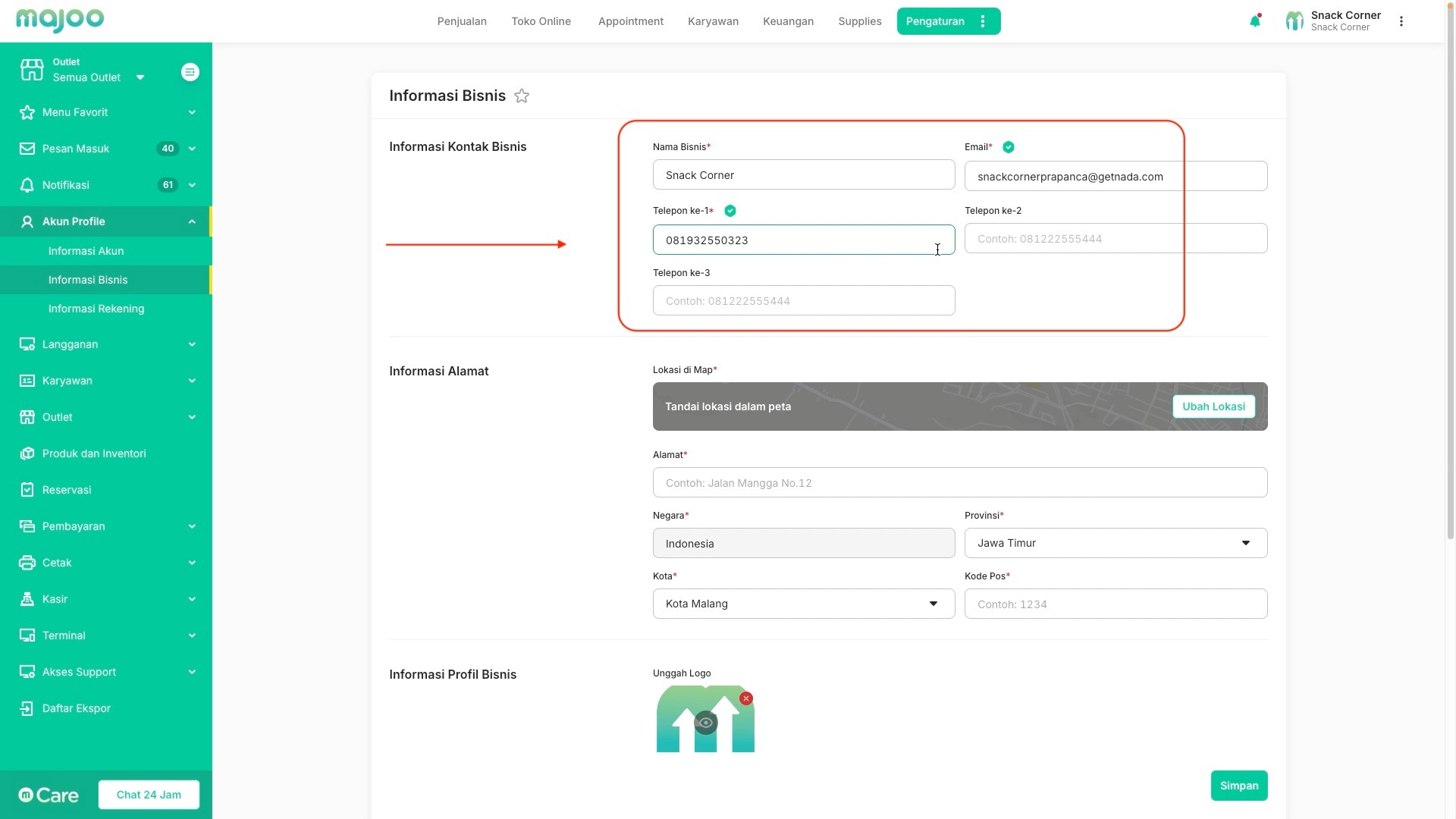Collapse the sidebar with the round menu icon
This screenshot has height=819, width=1456.
[190, 72]
